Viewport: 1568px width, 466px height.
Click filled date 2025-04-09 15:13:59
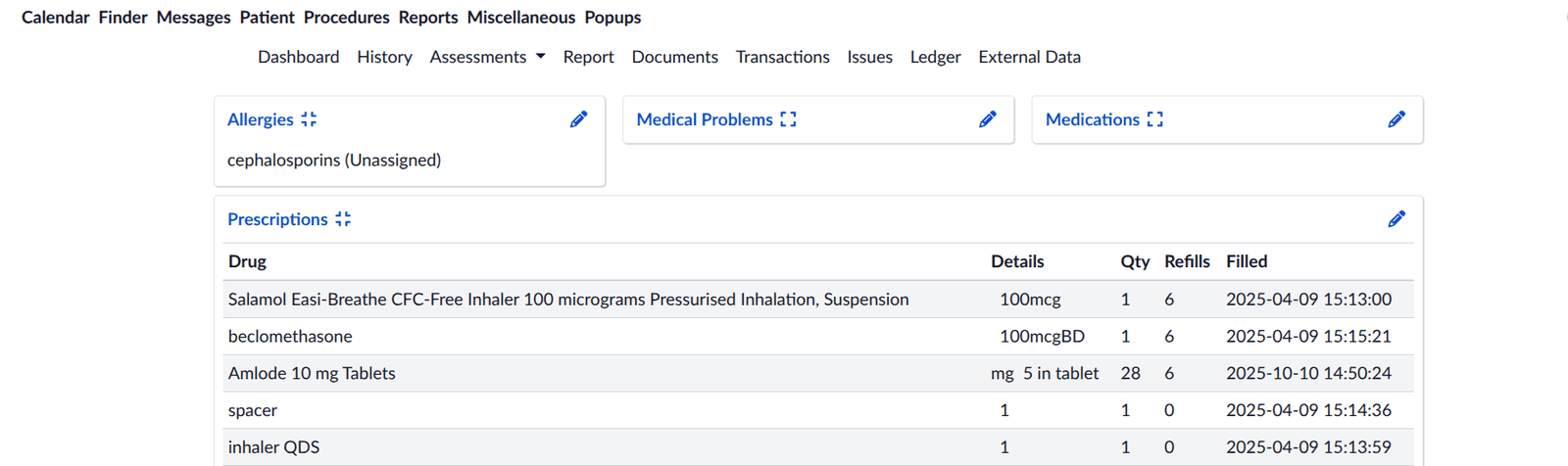pyautogui.click(x=1308, y=447)
